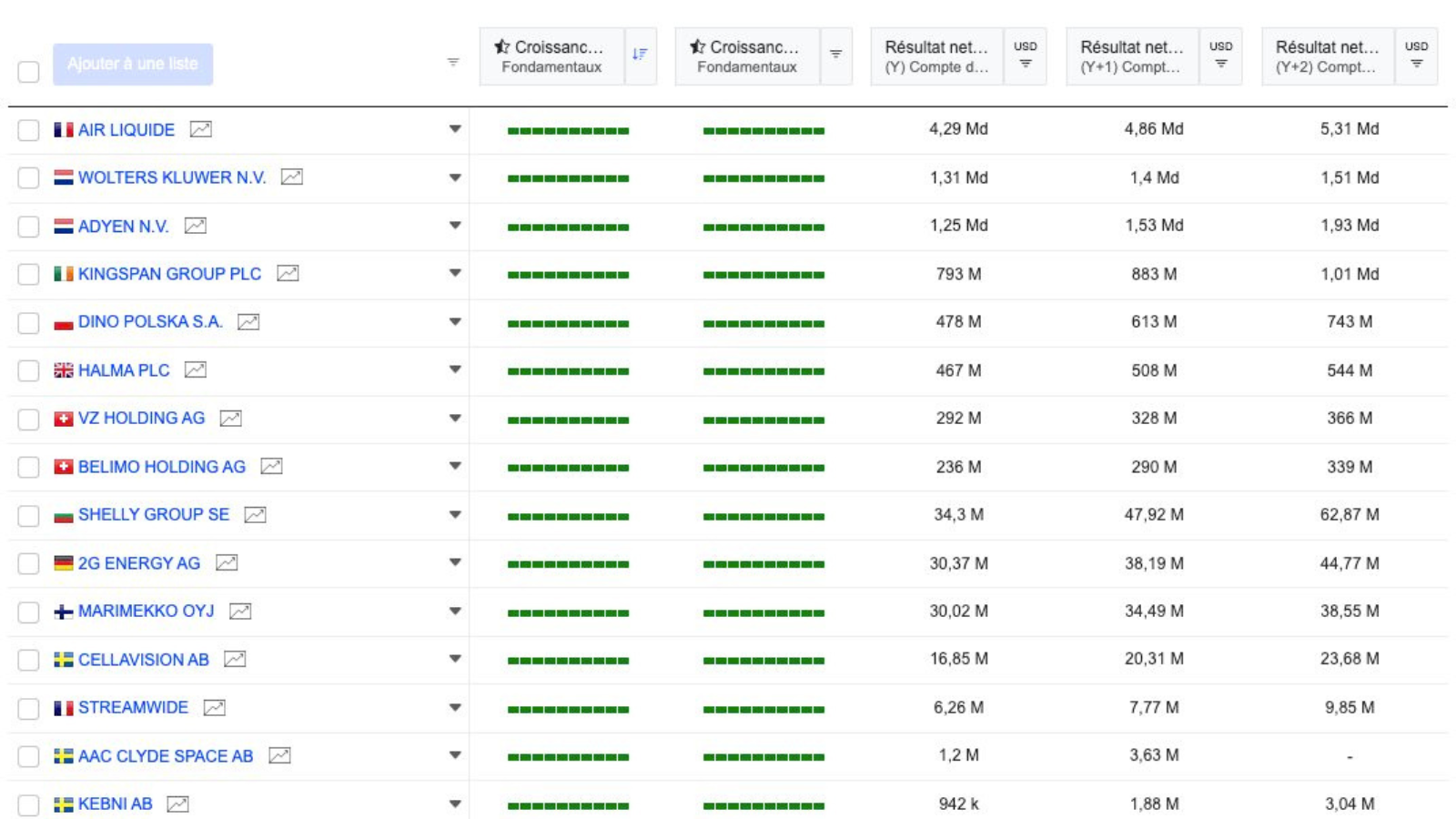1456x819 pixels.
Task: Click second Croissance Fondamentaux column header
Action: click(747, 56)
